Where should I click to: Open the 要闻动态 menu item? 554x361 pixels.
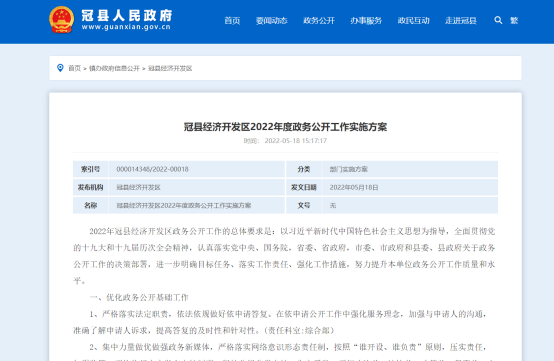pyautogui.click(x=271, y=20)
